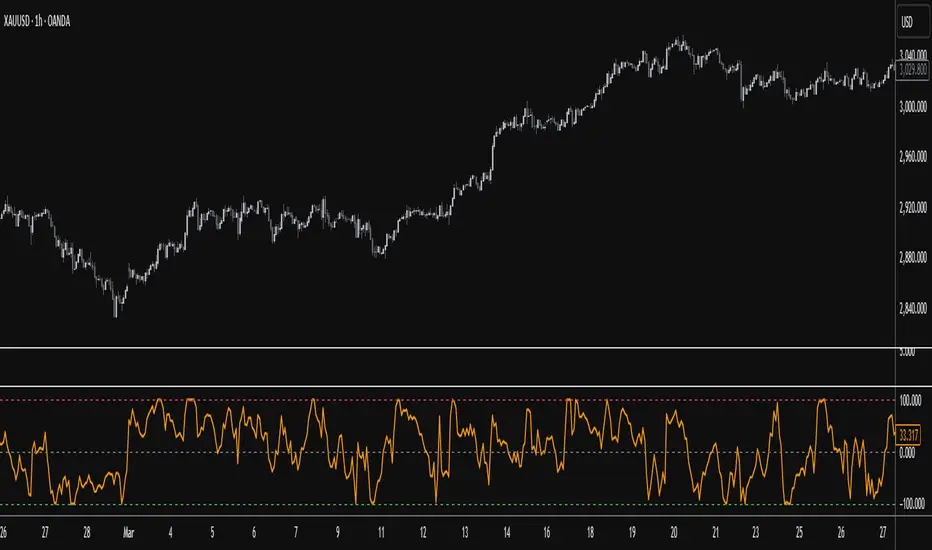Click date 16 on the time axis
The image size is (932, 550).
547,533
